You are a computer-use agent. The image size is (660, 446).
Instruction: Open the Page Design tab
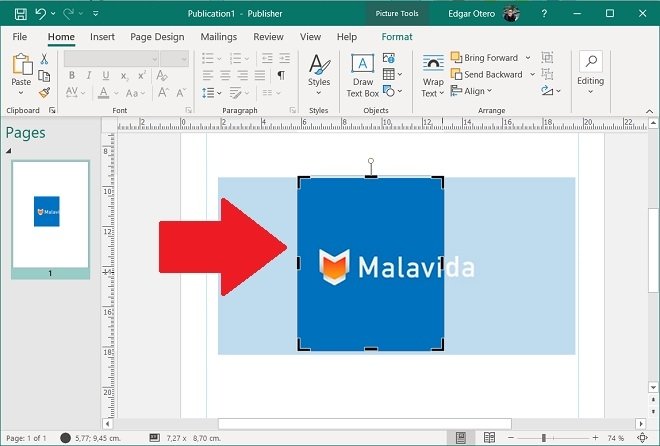[157, 37]
